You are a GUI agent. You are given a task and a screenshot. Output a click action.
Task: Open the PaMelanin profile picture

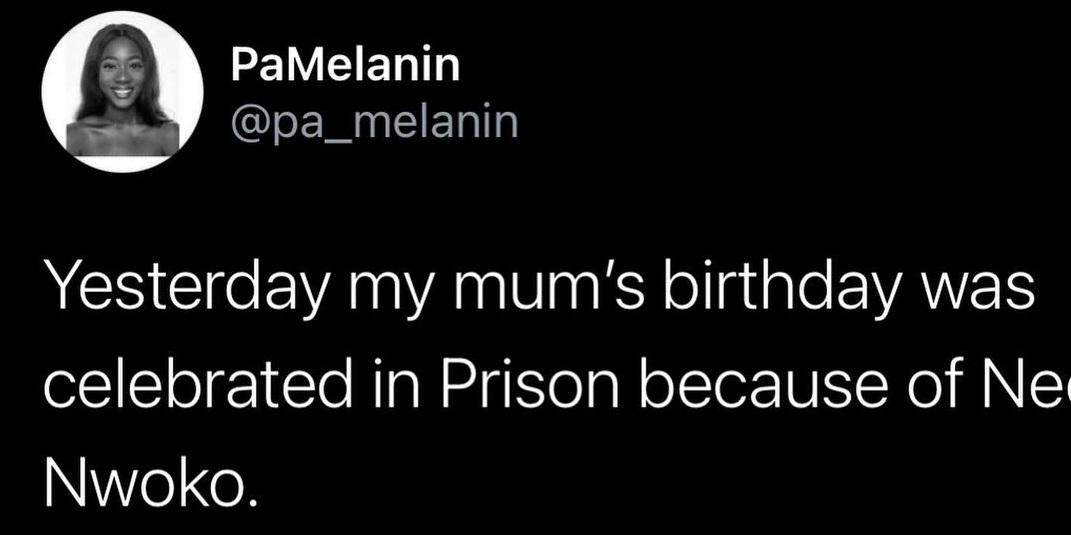click(x=122, y=92)
